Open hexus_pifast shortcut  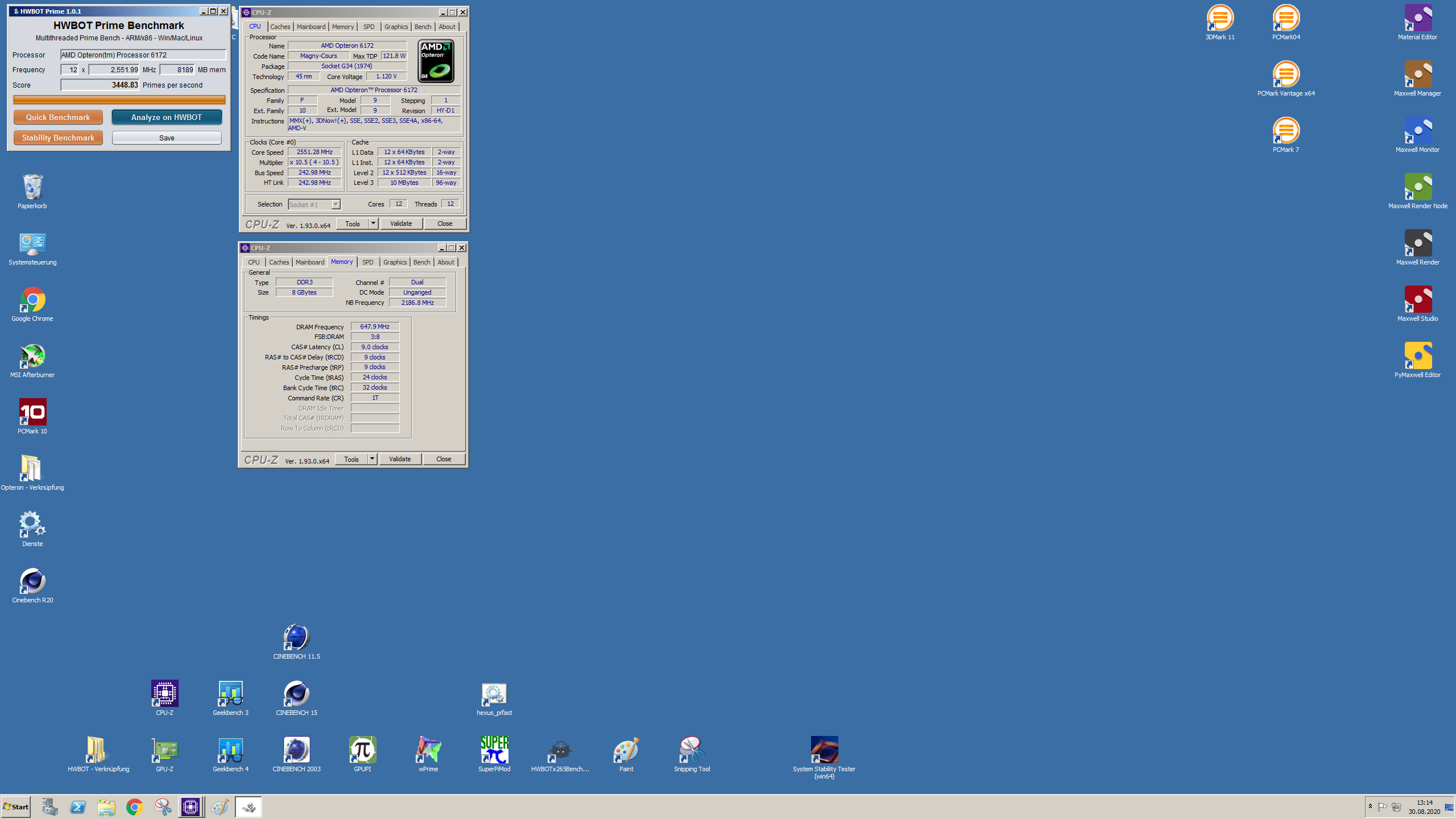point(494,698)
